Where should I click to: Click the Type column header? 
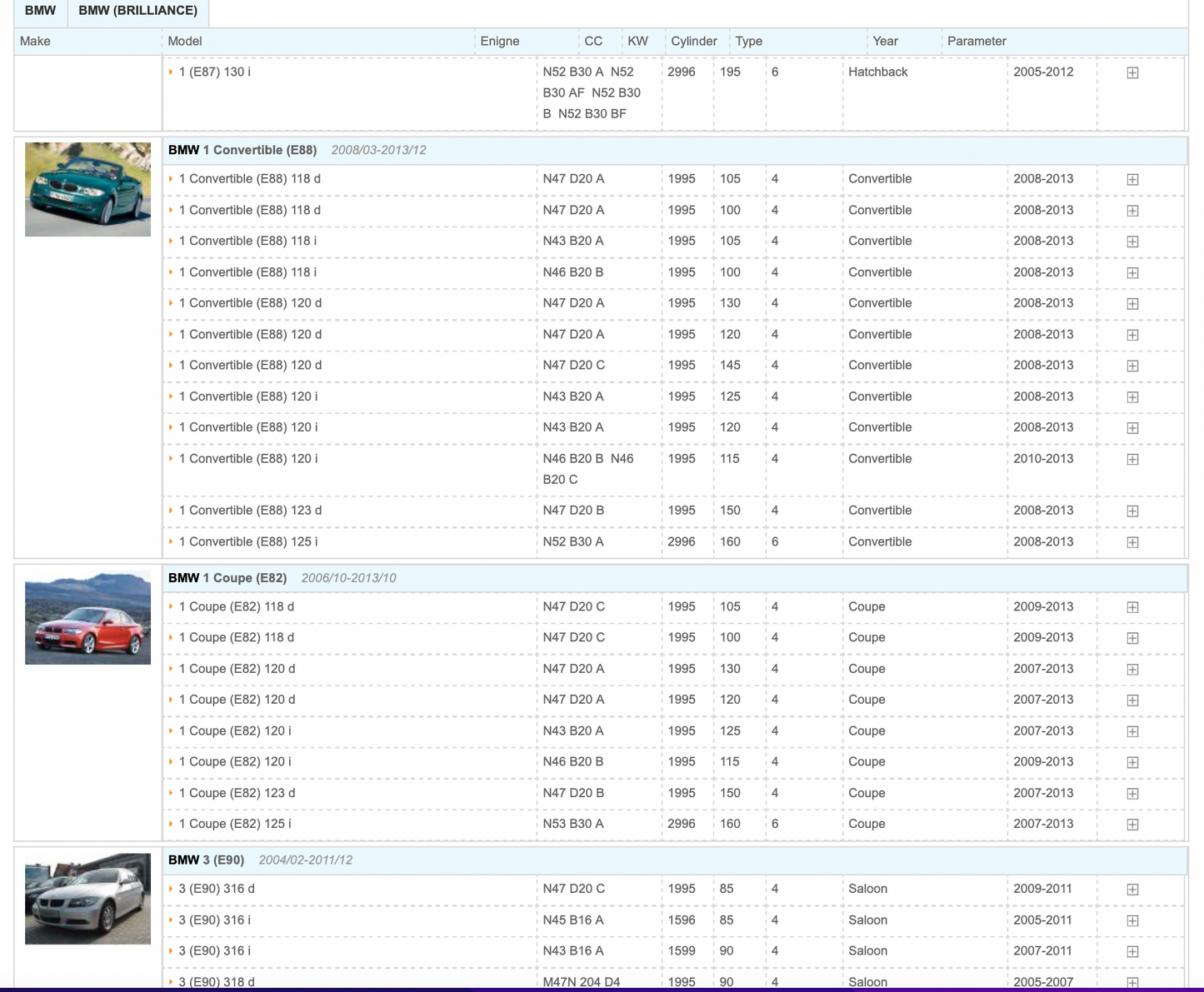pyautogui.click(x=749, y=41)
